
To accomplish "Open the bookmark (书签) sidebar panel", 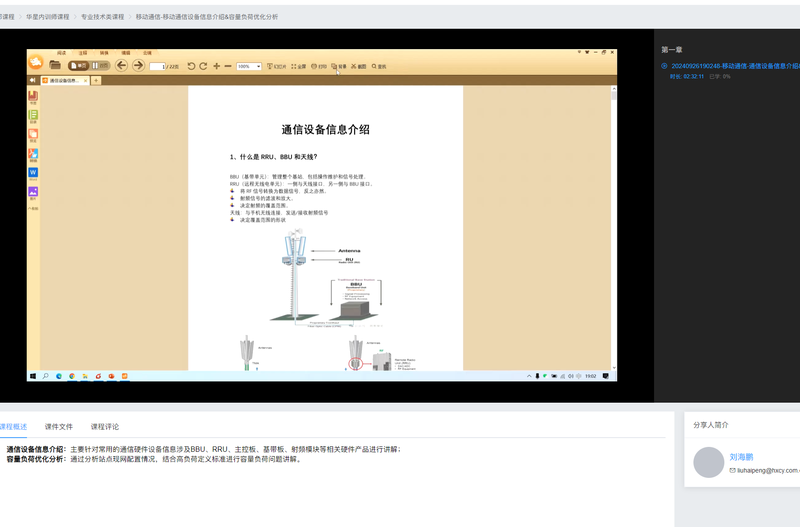I will (33, 97).
